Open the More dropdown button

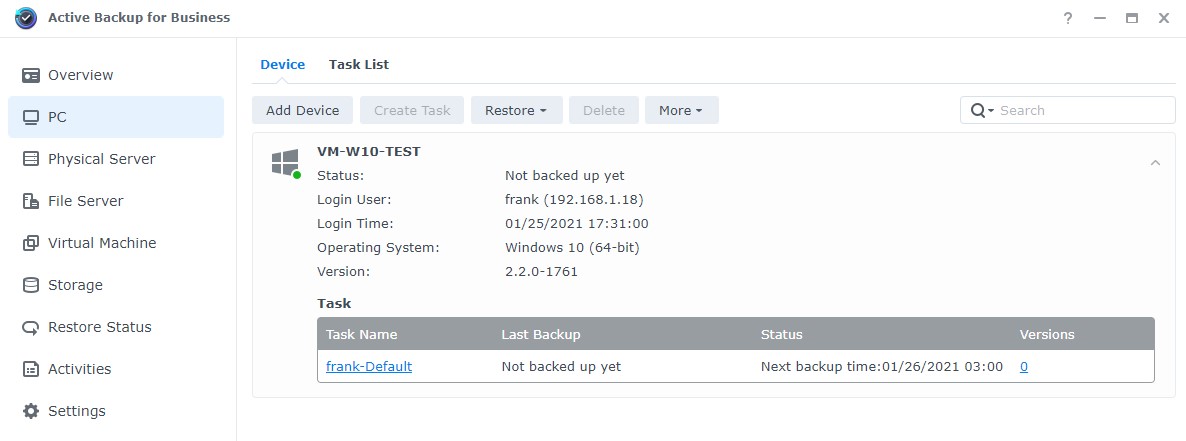point(681,110)
